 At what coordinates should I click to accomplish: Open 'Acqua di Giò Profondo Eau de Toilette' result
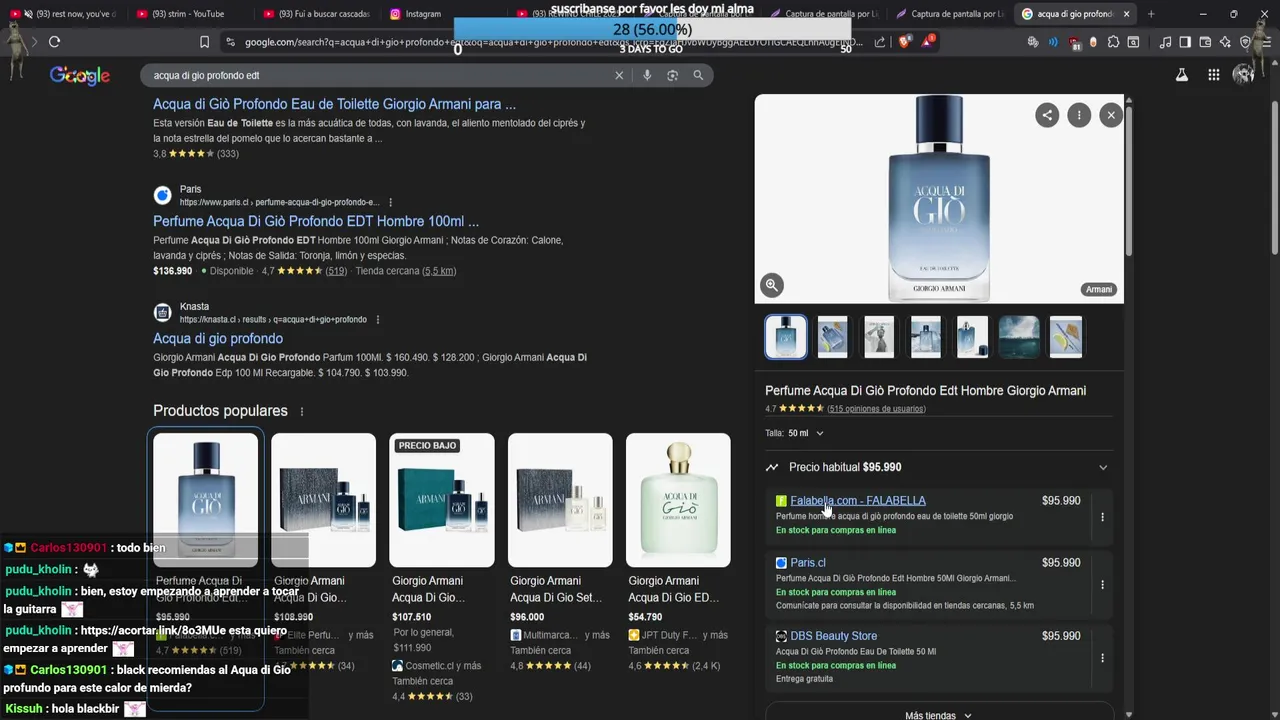(334, 104)
